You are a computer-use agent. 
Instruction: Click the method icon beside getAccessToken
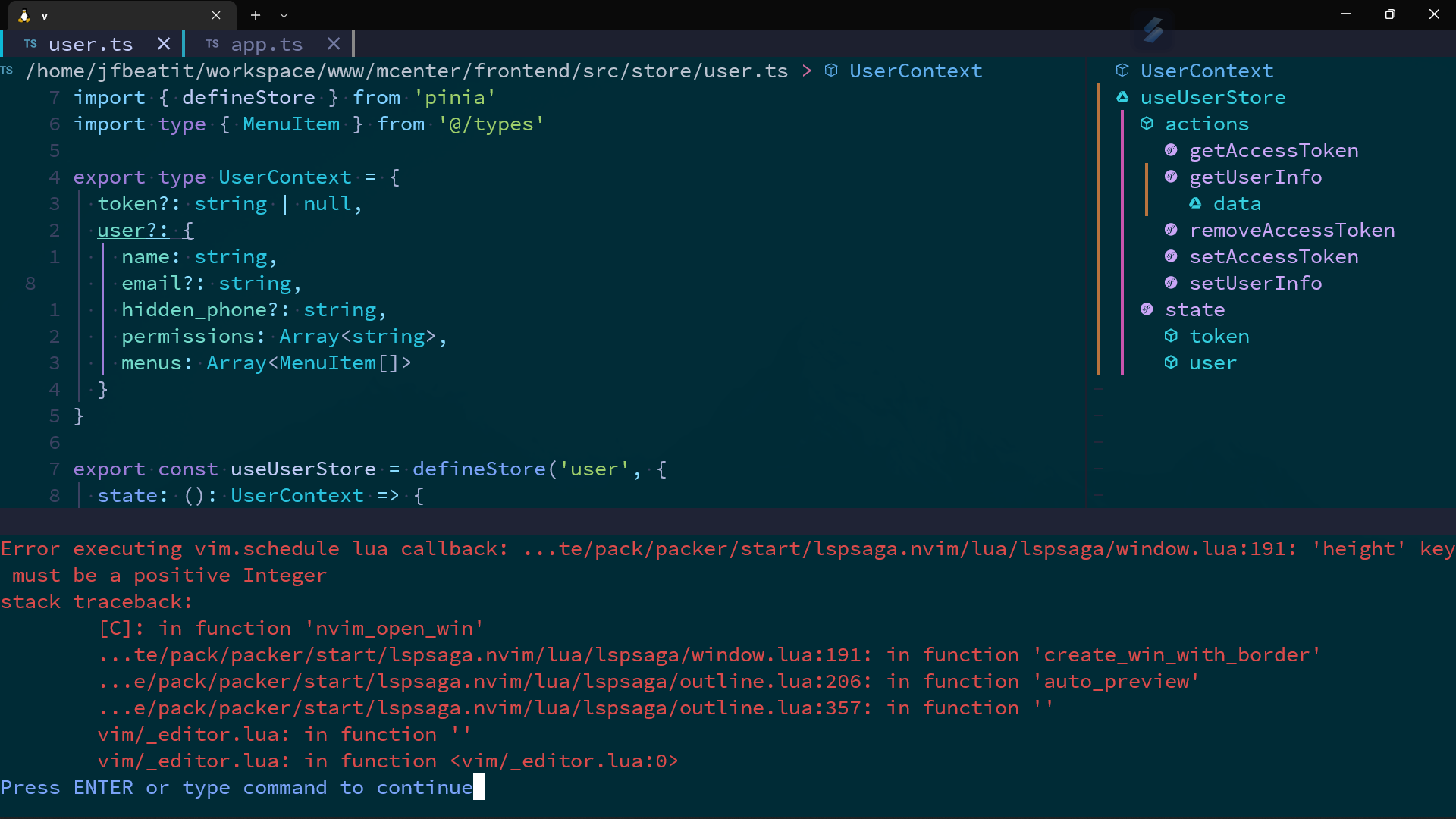click(x=1171, y=150)
